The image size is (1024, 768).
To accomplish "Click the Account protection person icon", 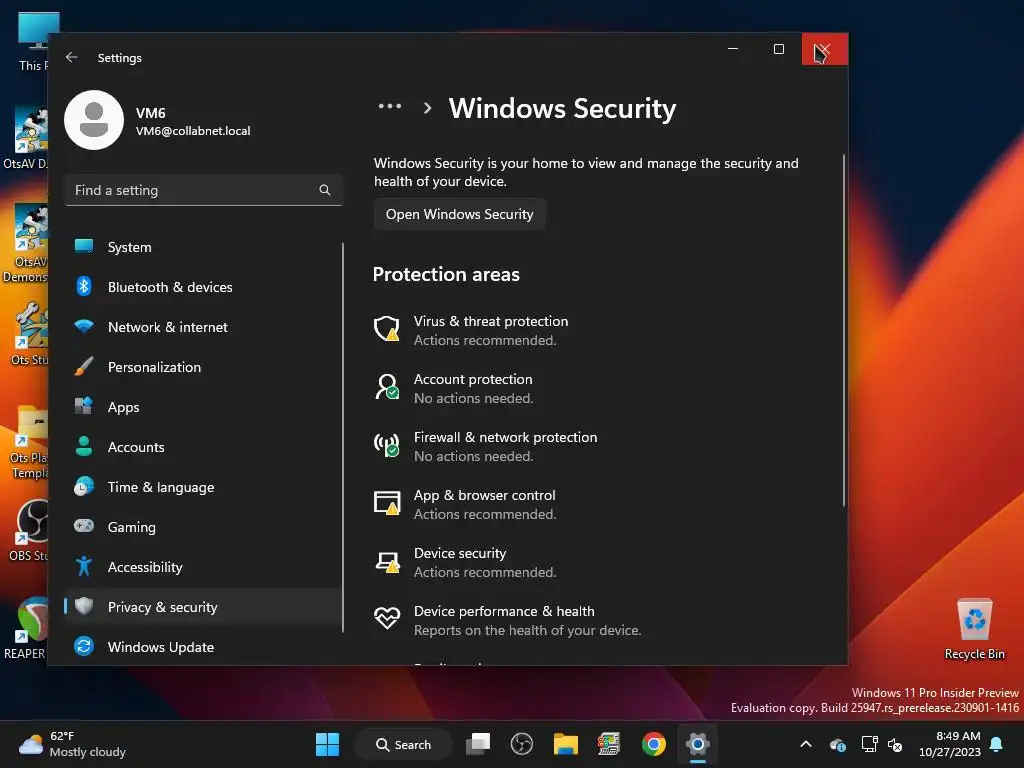I will tap(387, 387).
